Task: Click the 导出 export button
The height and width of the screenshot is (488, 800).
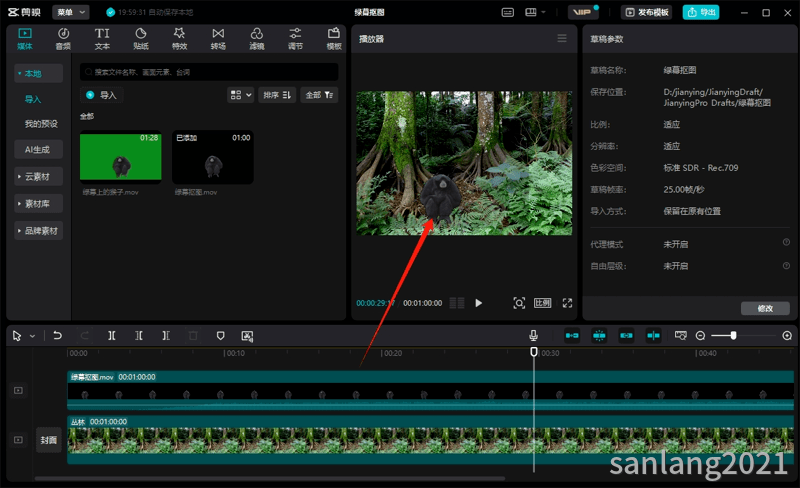Action: click(x=701, y=12)
